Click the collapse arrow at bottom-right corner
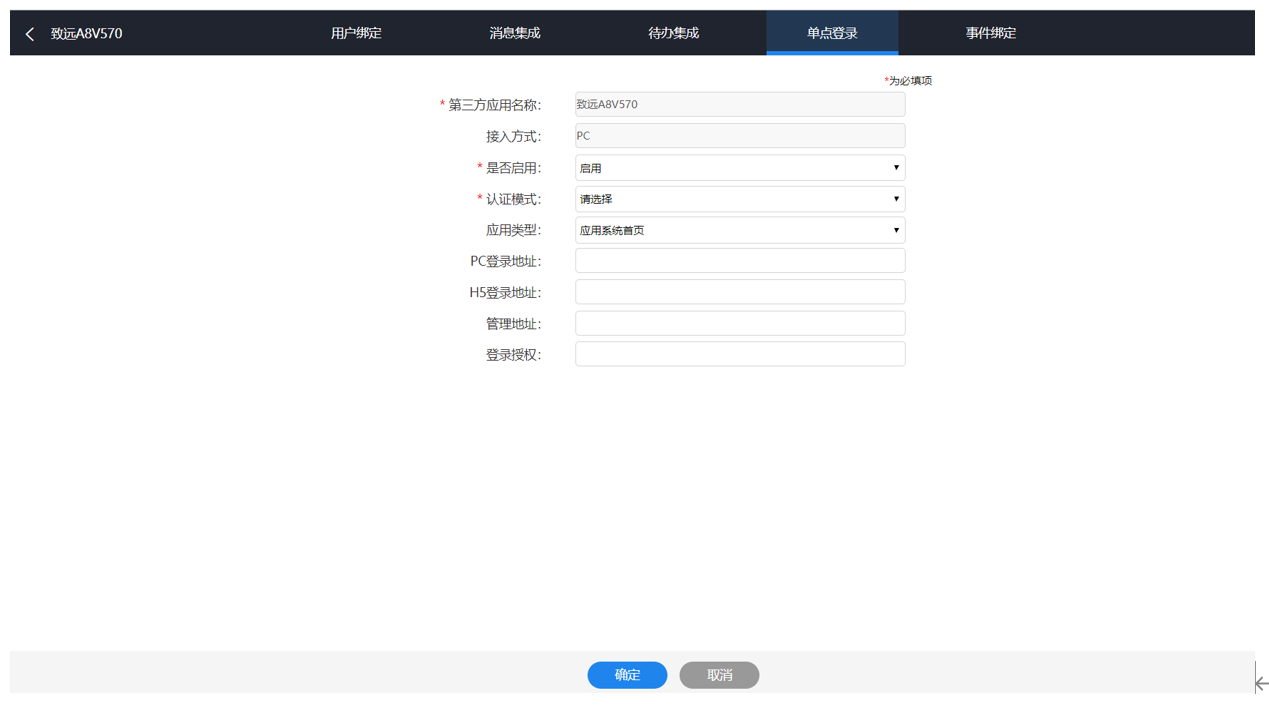This screenshot has width=1269, height=705. coord(1261,683)
